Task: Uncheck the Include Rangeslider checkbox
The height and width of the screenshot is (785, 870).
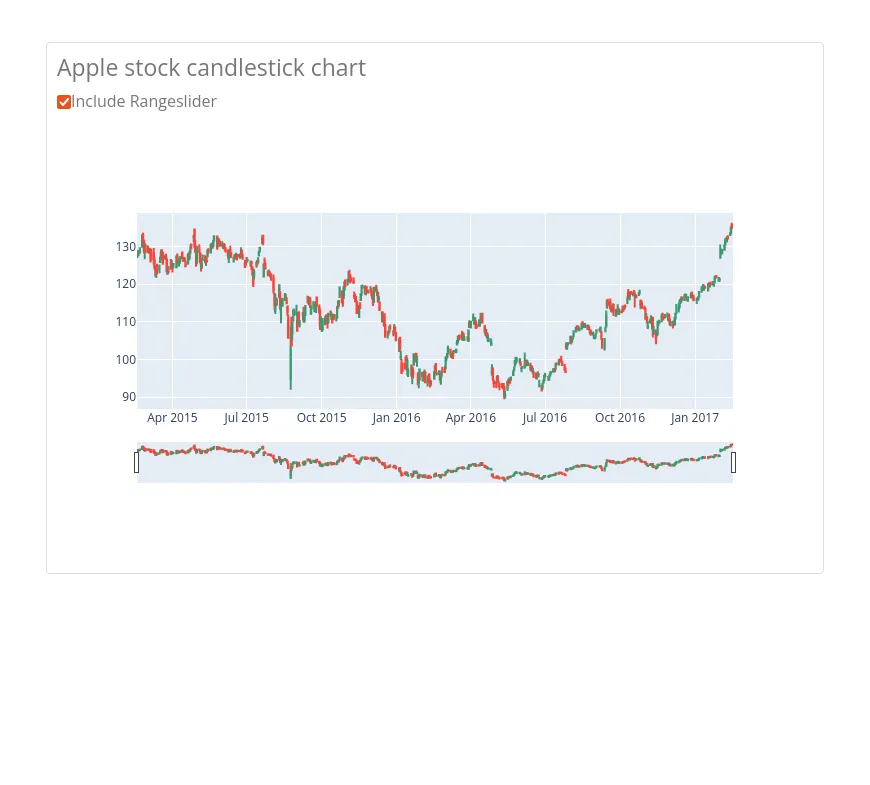Action: (64, 102)
